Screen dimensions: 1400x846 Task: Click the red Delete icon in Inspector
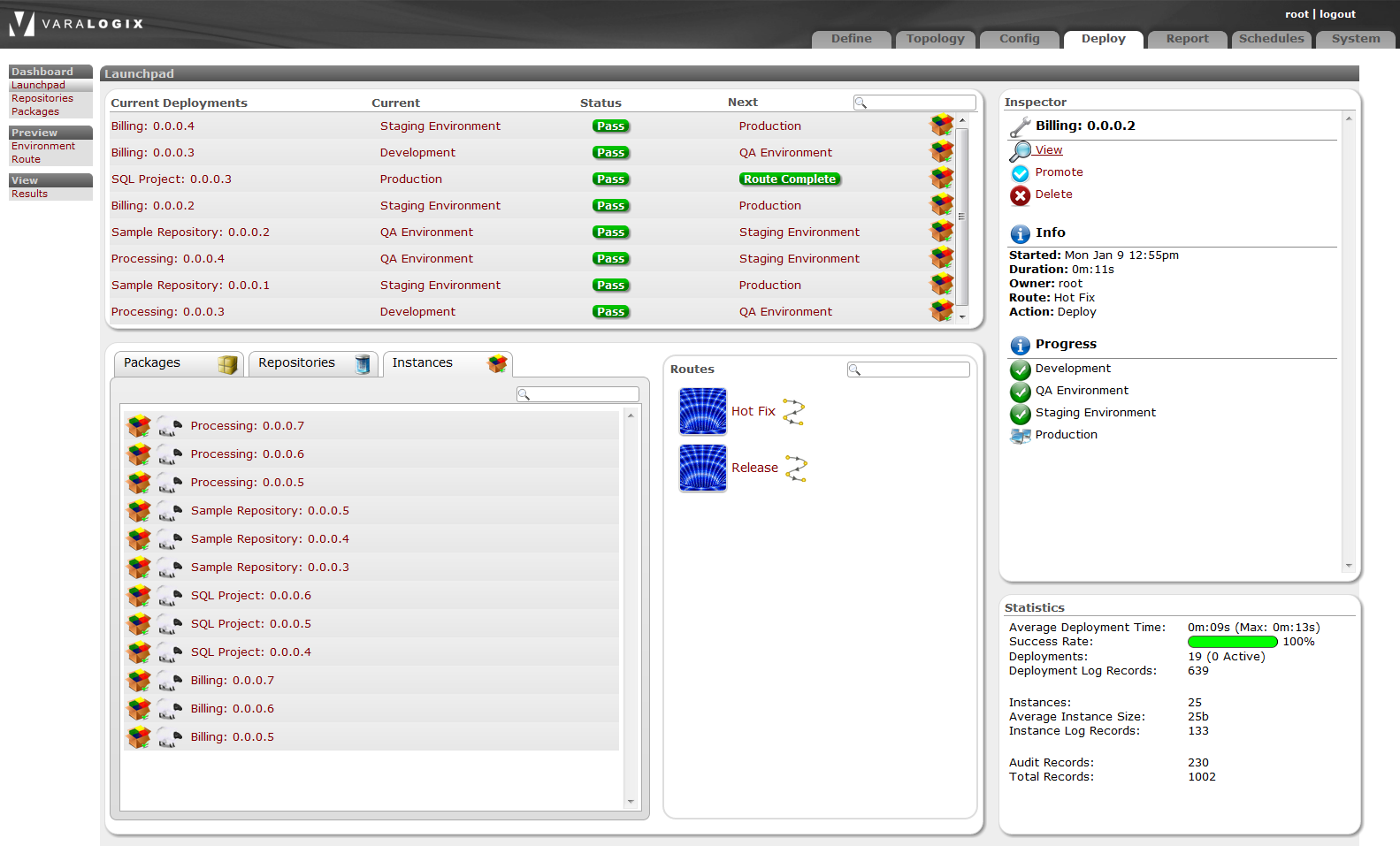point(1021,195)
